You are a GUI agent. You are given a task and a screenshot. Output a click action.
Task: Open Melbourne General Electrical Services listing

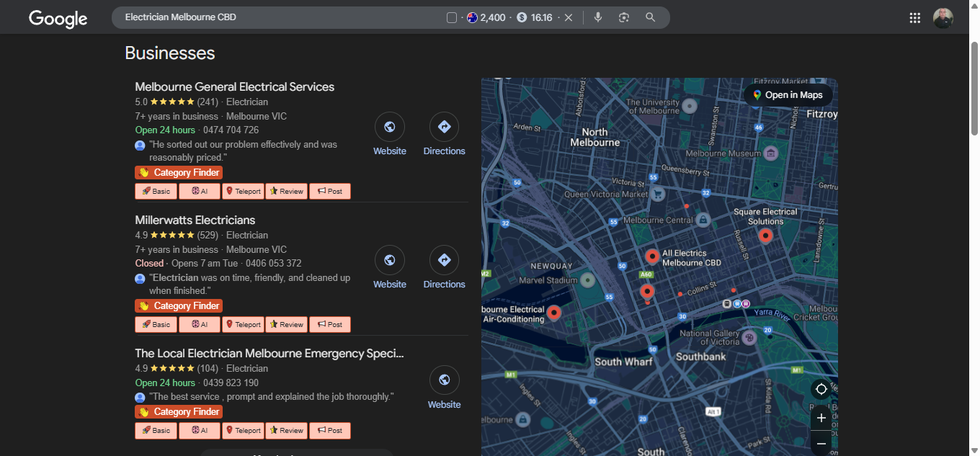click(234, 87)
